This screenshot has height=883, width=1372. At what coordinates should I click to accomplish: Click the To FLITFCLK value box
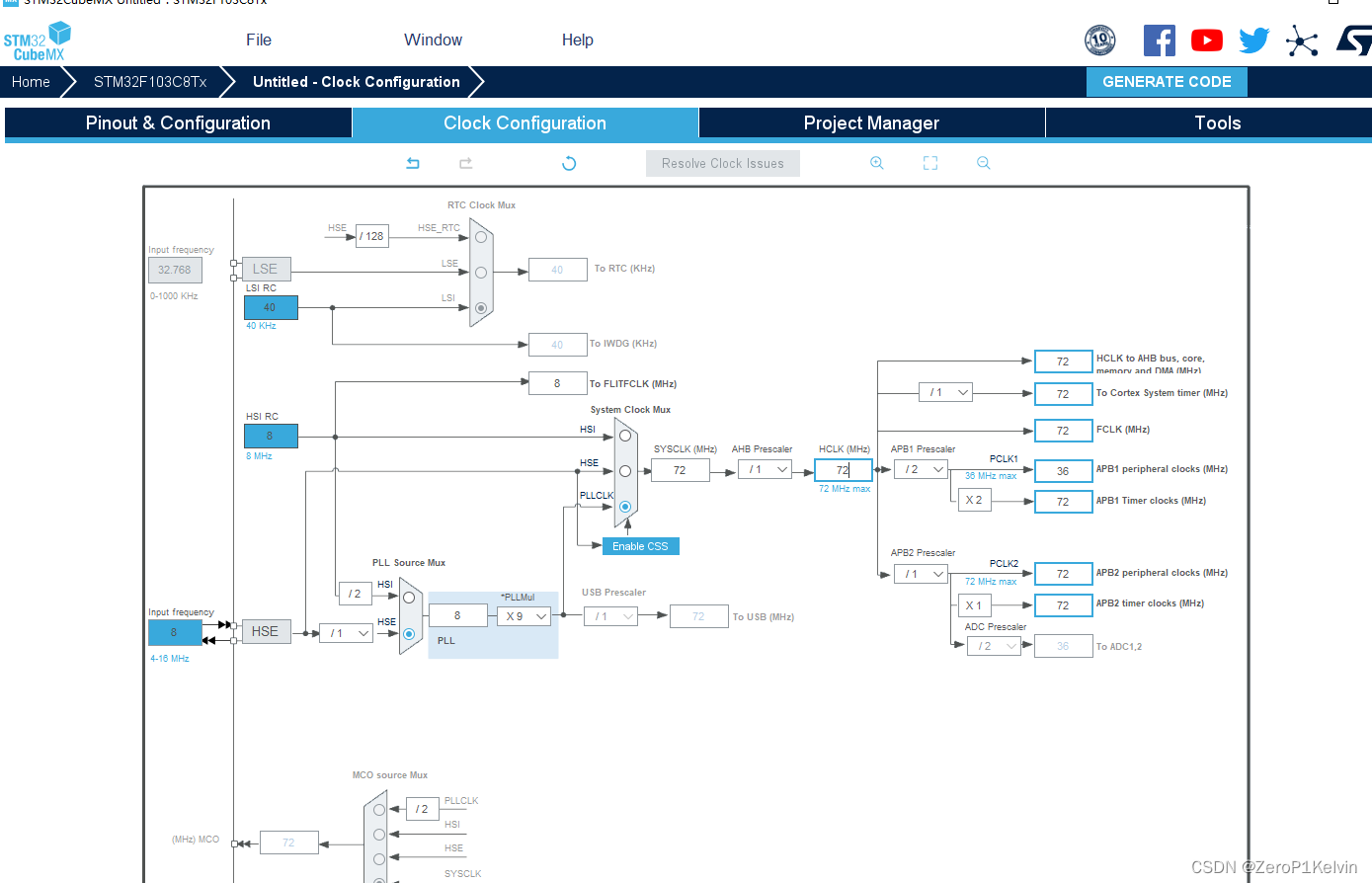pyautogui.click(x=557, y=383)
